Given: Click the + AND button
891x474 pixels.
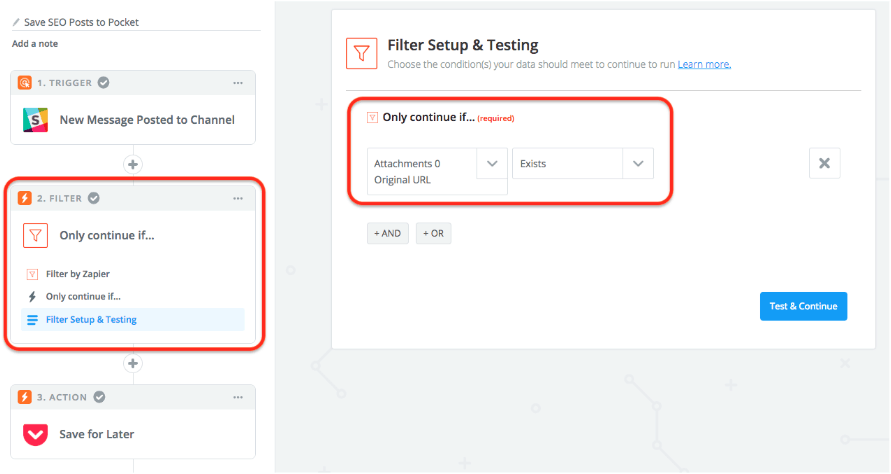Looking at the screenshot, I should [387, 233].
